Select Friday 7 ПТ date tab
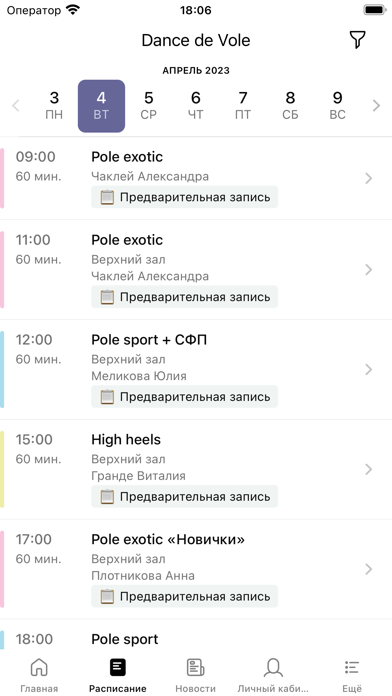 [x=243, y=106]
